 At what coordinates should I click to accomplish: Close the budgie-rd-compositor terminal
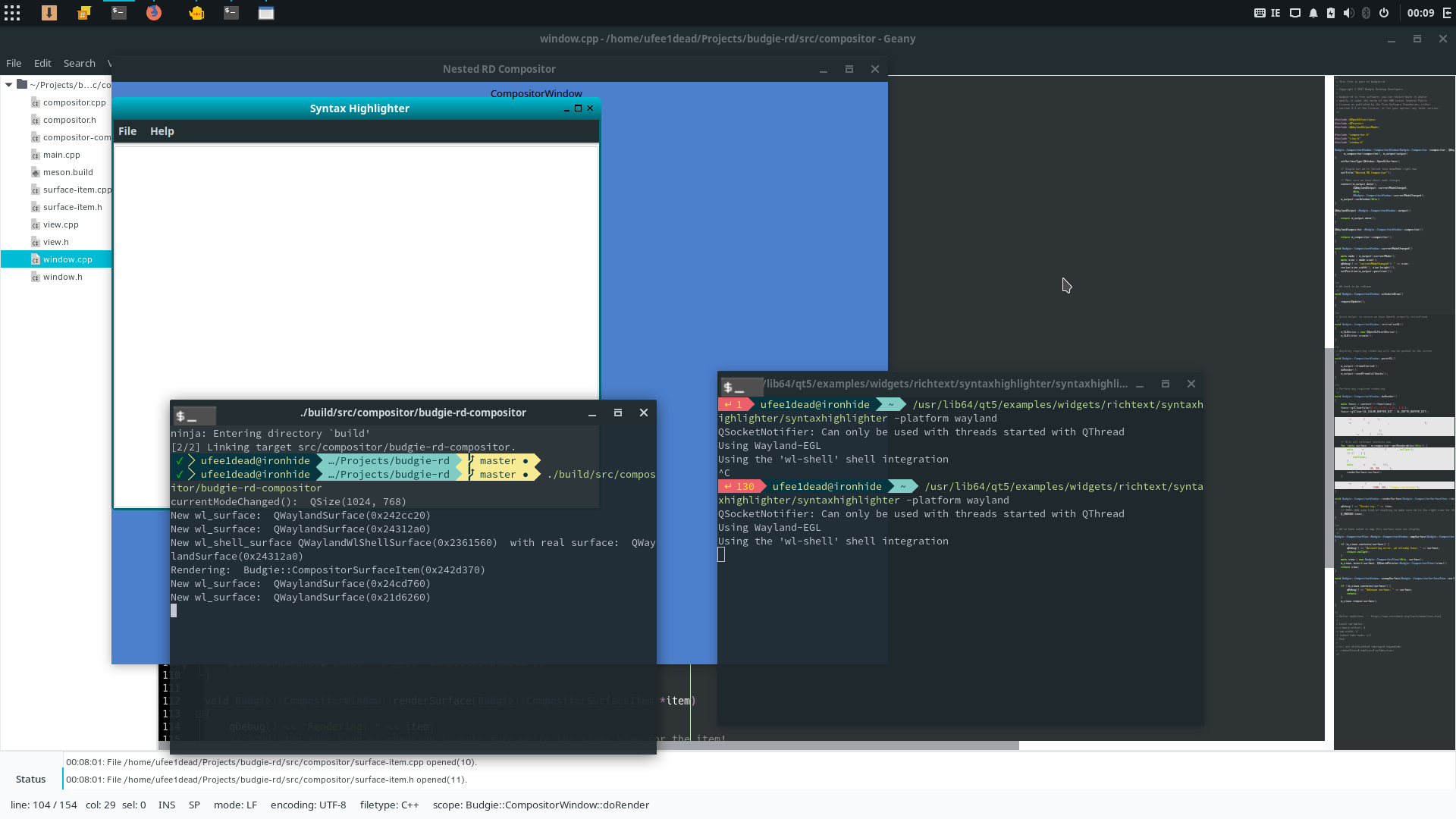click(644, 413)
